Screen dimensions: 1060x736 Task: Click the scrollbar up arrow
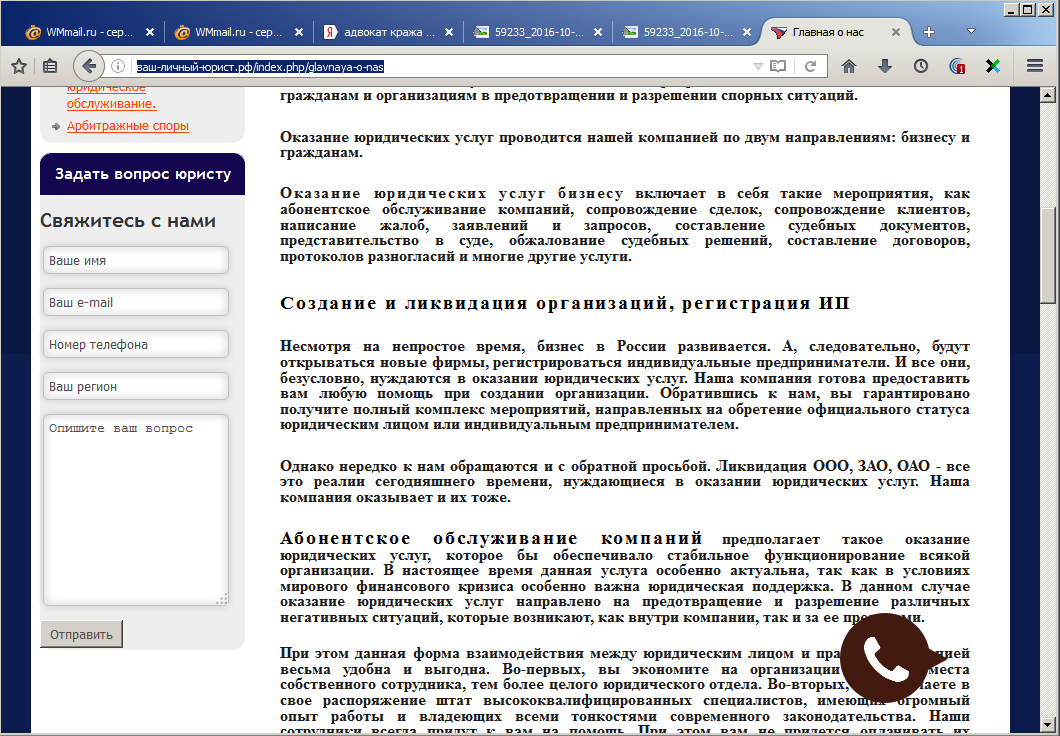[1048, 95]
